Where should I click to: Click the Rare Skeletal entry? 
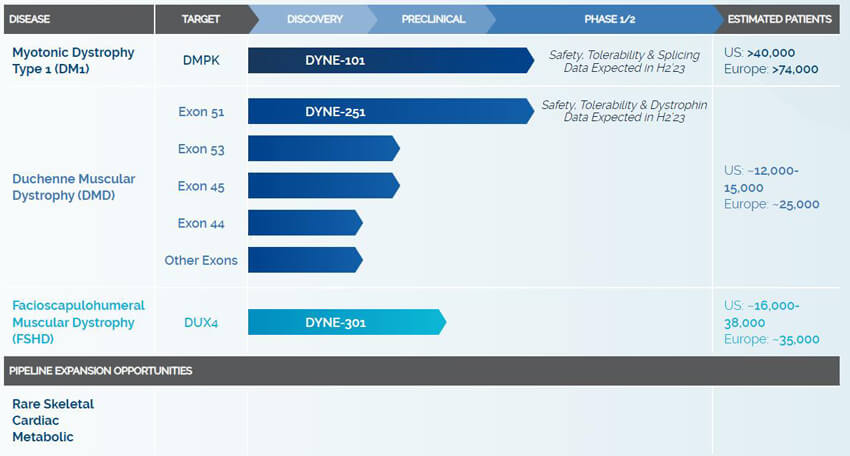pyautogui.click(x=53, y=404)
